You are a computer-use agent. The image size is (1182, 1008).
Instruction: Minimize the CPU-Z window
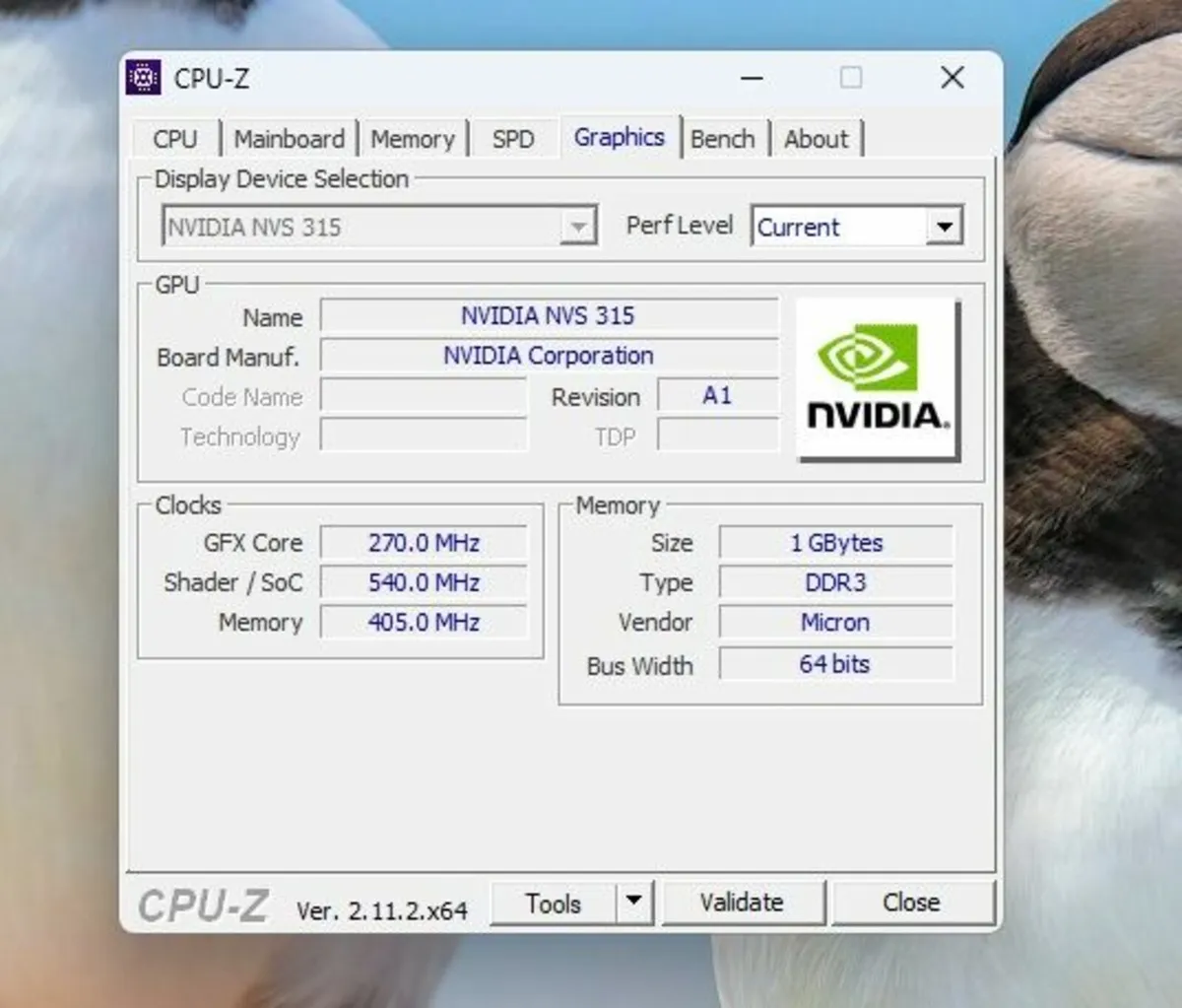753,78
